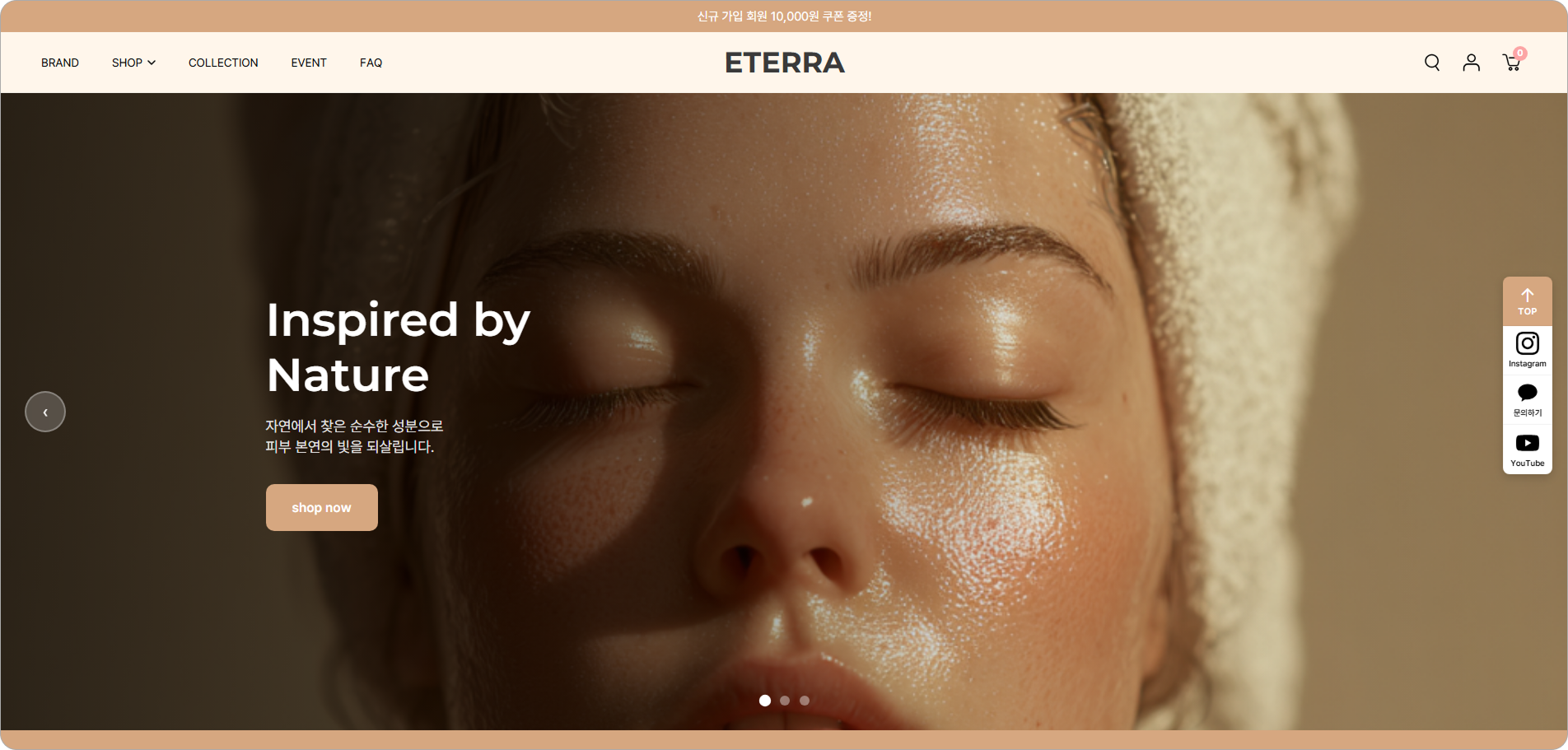Click the cart item count badge
Image resolution: width=1568 pixels, height=750 pixels.
[x=1520, y=53]
